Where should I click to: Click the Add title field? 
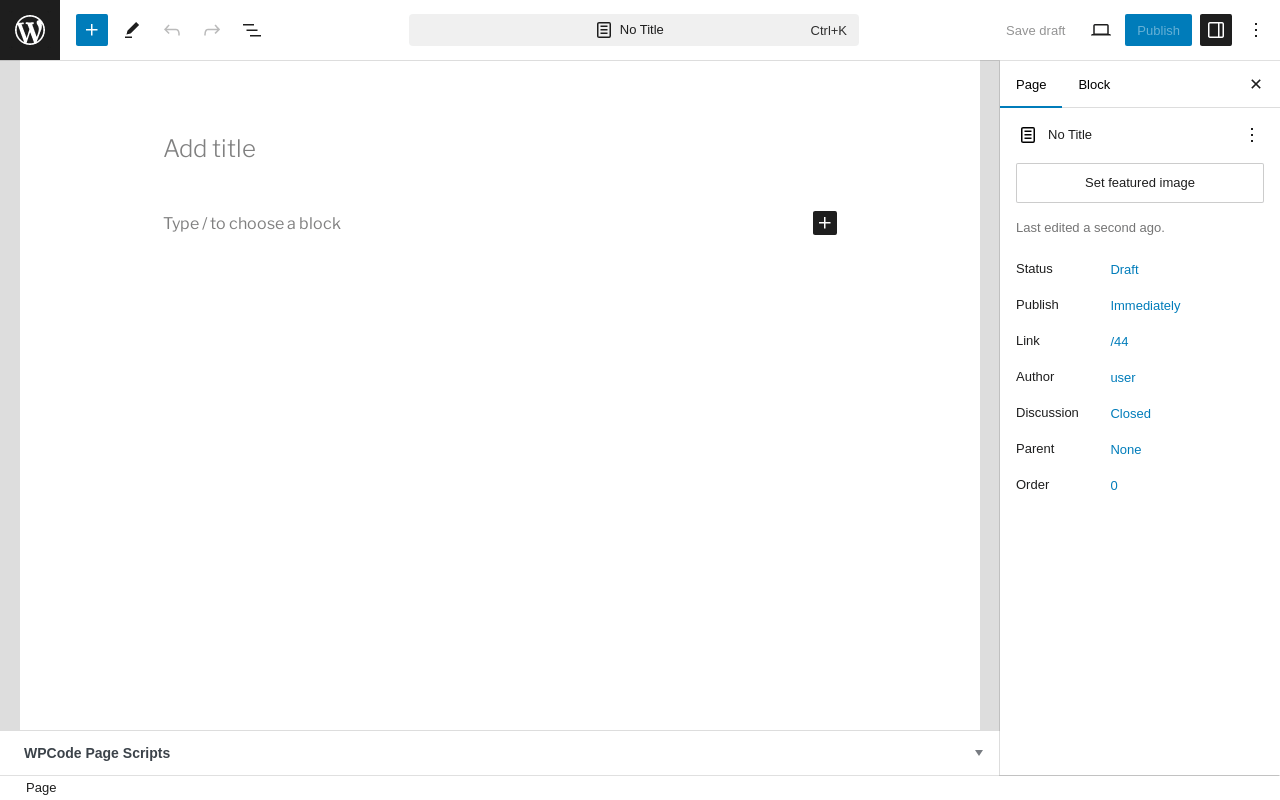coord(500,148)
